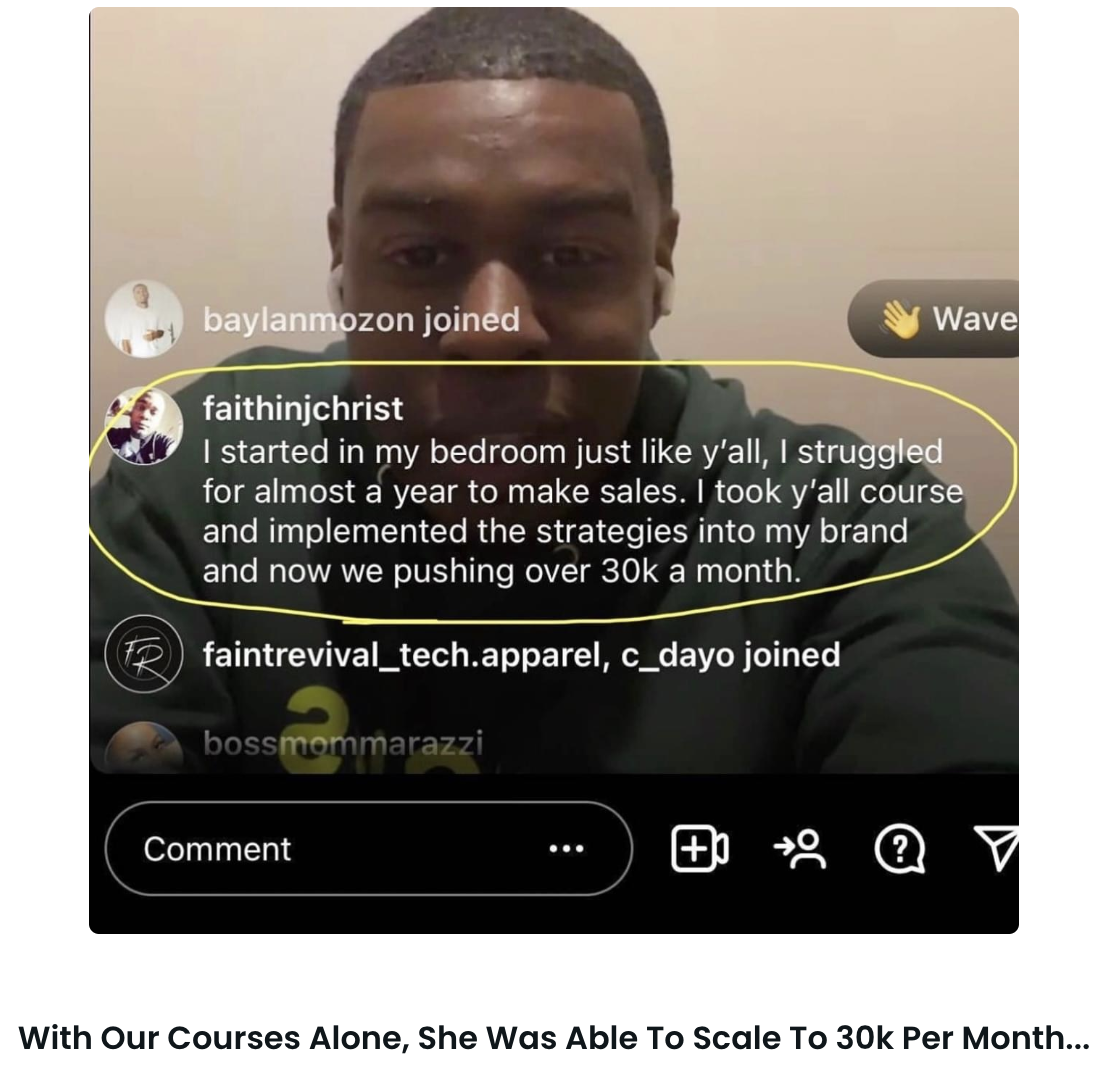Open the three dots in comment box
Screen dimensions: 1116x1074
click(x=567, y=848)
